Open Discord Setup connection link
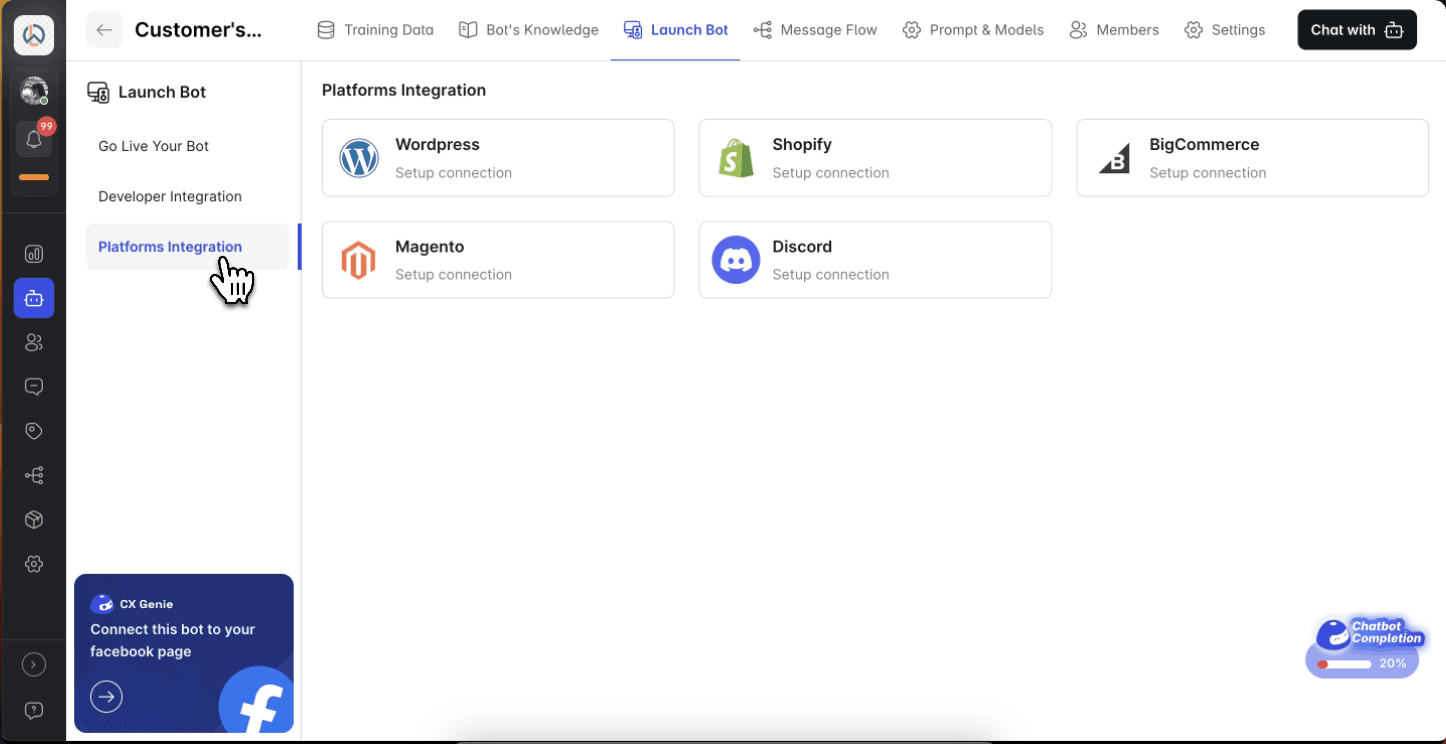The width and height of the screenshot is (1446, 744). (830, 275)
